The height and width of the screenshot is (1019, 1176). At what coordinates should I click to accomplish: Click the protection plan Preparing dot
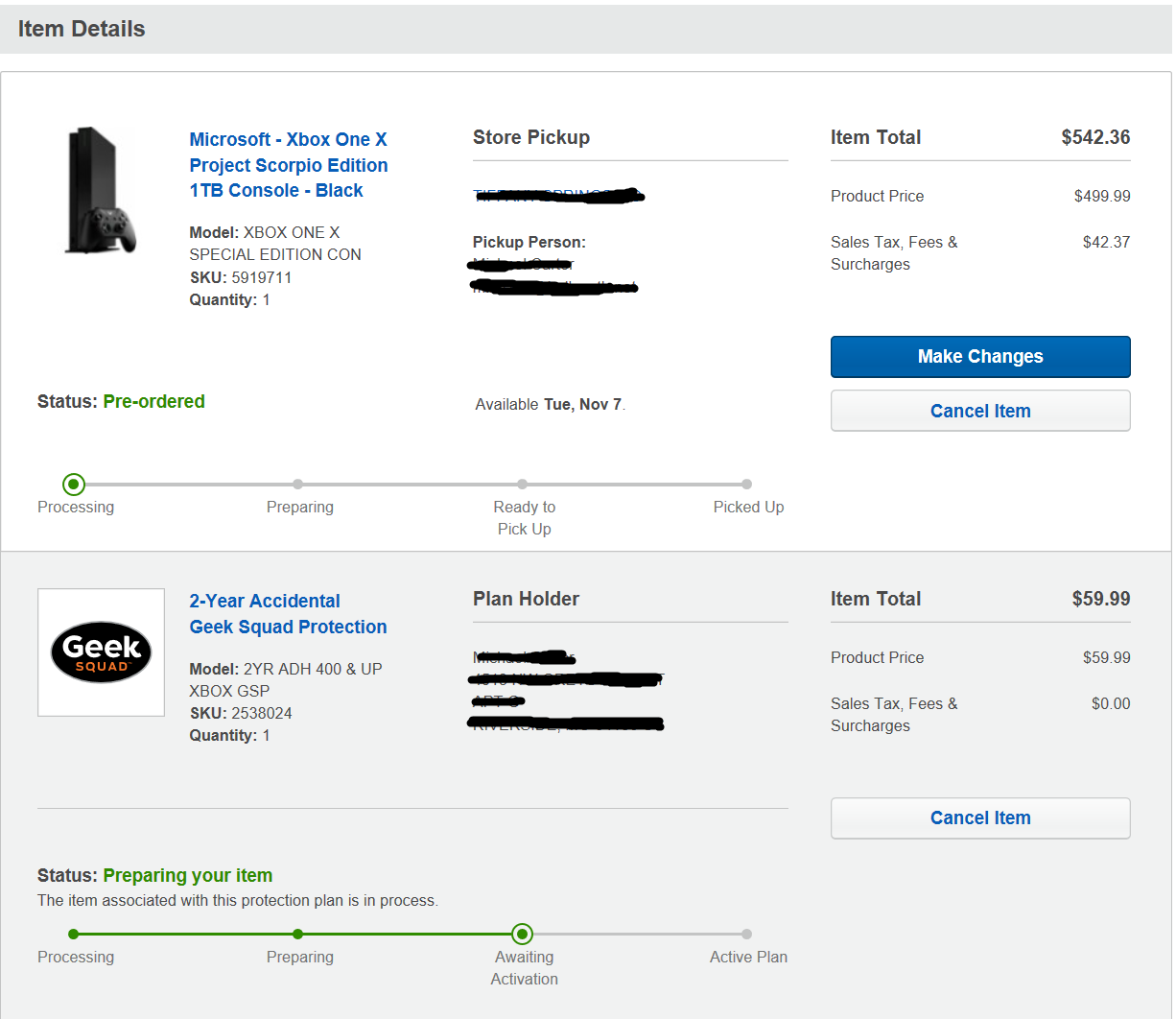coord(298,934)
